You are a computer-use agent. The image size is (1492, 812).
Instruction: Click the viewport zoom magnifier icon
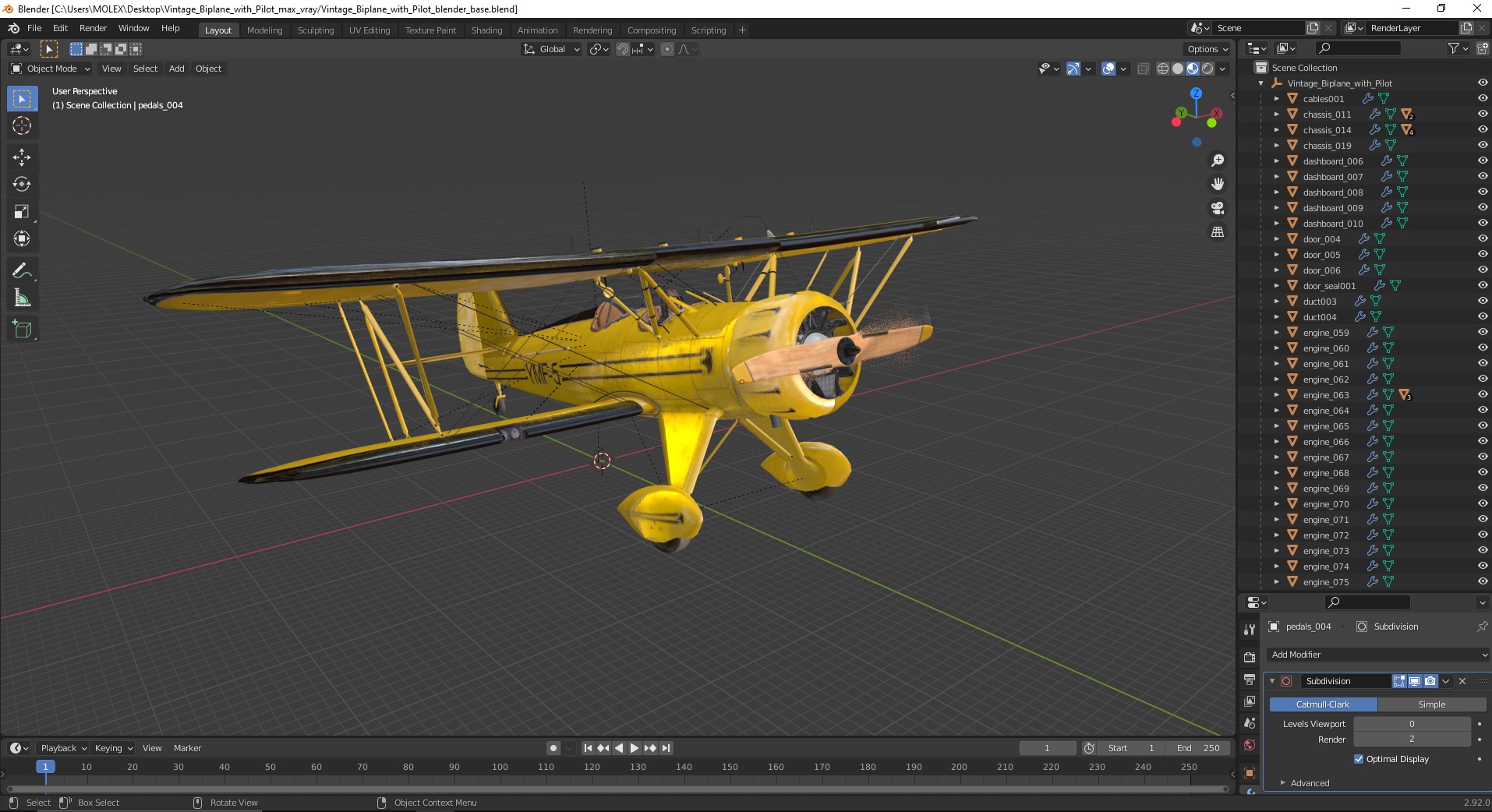click(x=1217, y=161)
